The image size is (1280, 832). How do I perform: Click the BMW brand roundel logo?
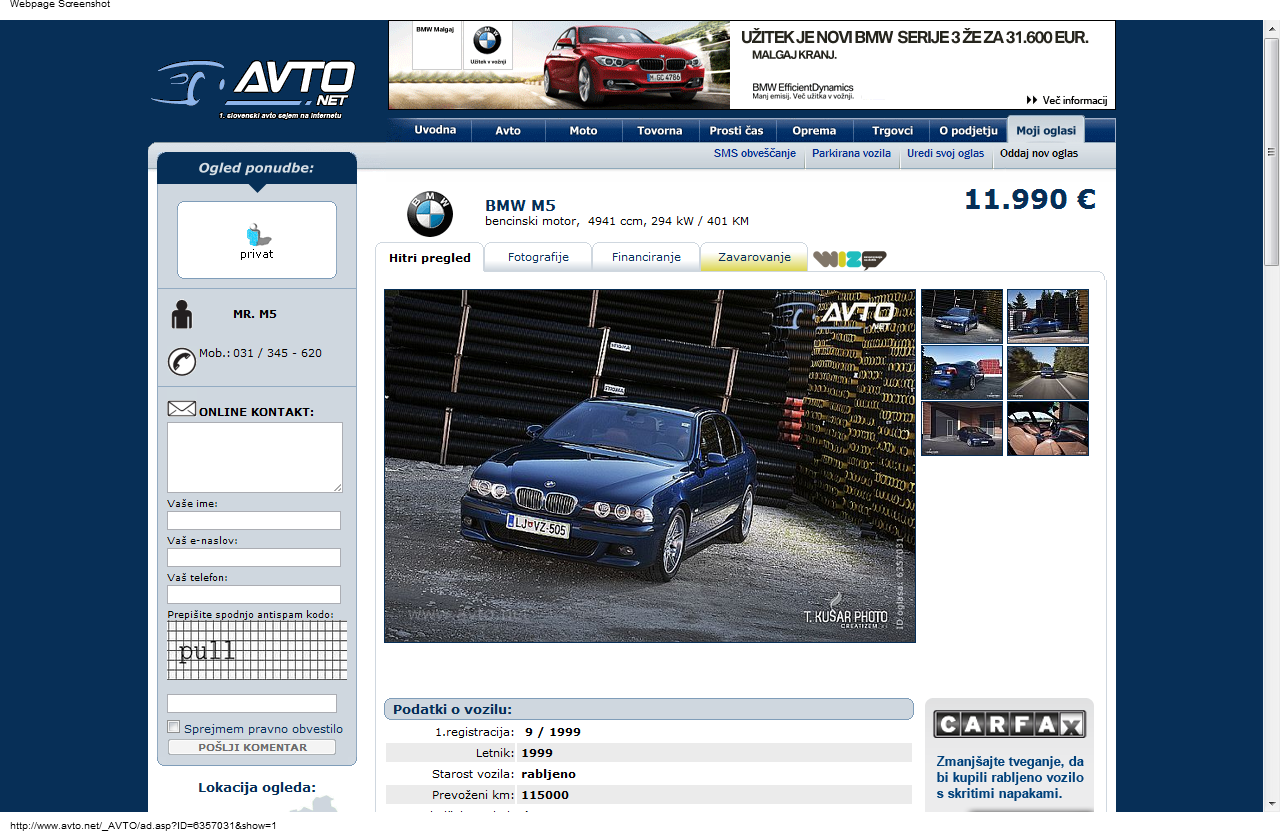430,213
